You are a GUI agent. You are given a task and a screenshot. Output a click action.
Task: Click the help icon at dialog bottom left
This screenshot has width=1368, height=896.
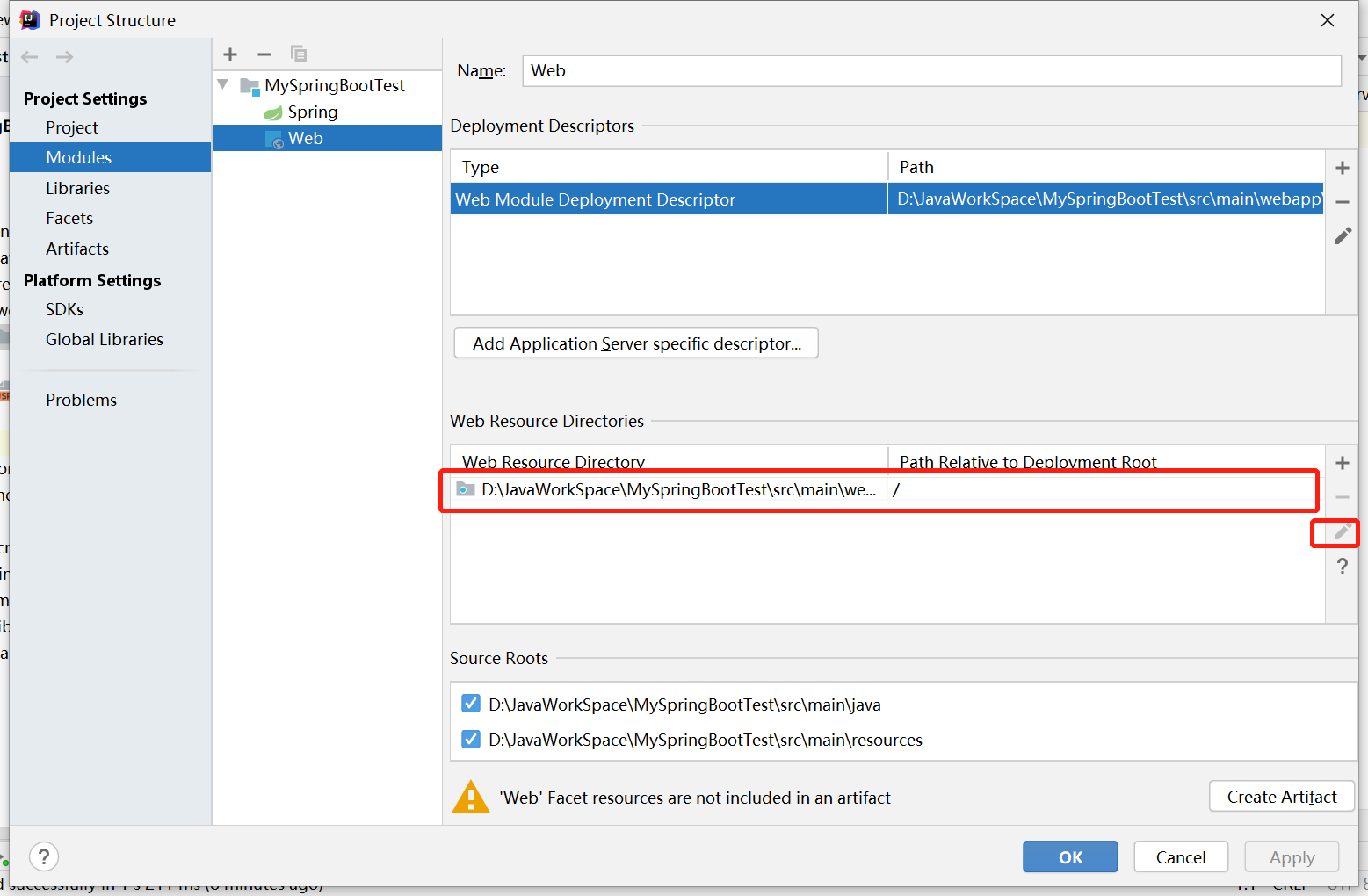(43, 856)
